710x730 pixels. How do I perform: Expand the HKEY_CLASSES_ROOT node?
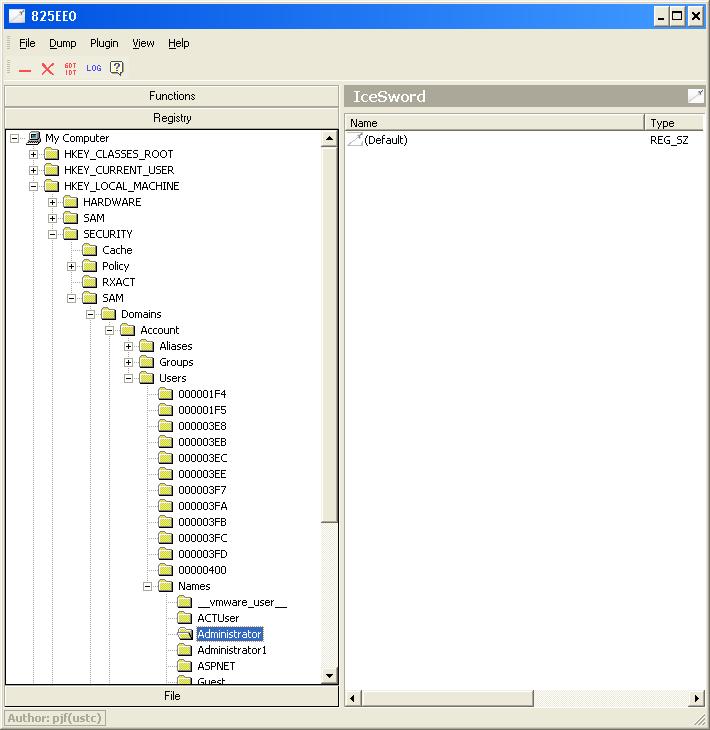[33, 154]
